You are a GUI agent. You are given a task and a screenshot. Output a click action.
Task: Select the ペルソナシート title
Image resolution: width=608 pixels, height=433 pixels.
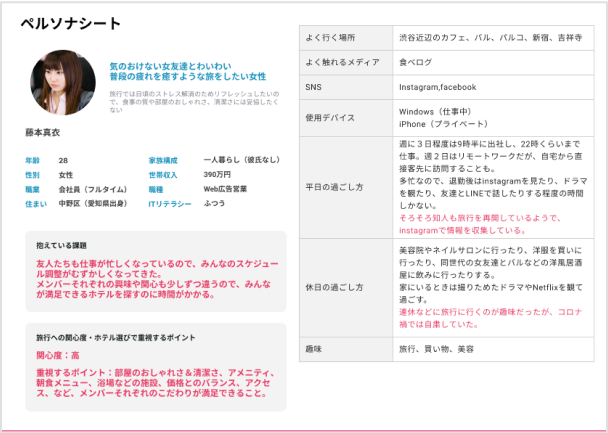coord(64,26)
